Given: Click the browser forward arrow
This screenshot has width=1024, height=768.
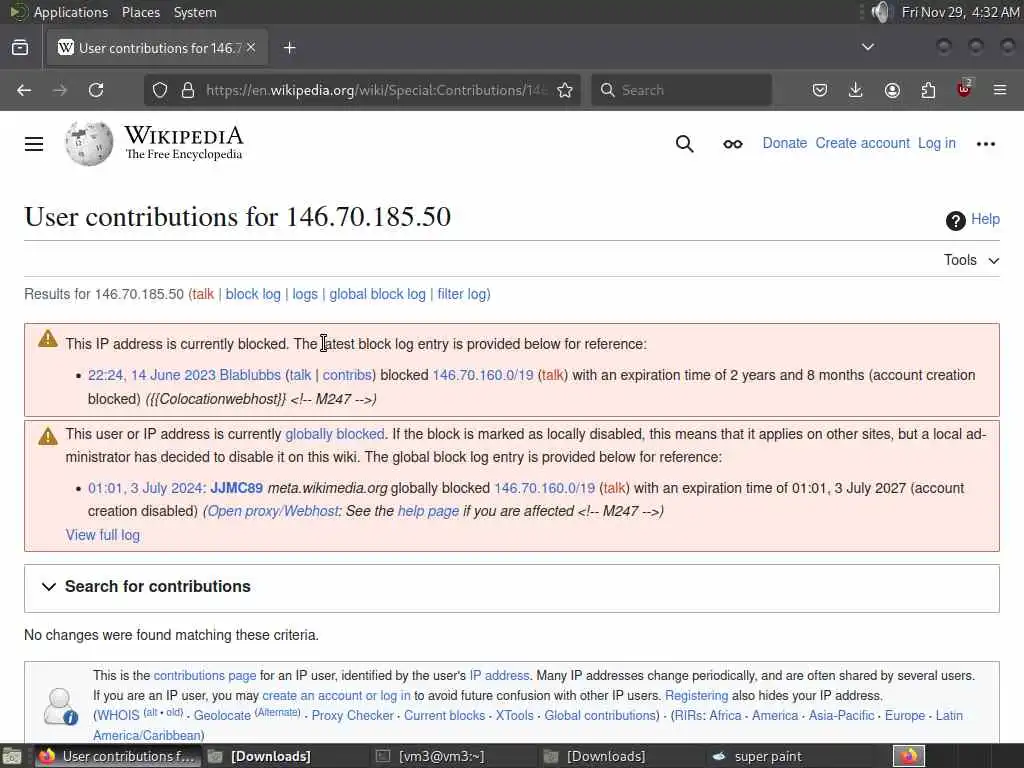Looking at the screenshot, I should point(60,90).
